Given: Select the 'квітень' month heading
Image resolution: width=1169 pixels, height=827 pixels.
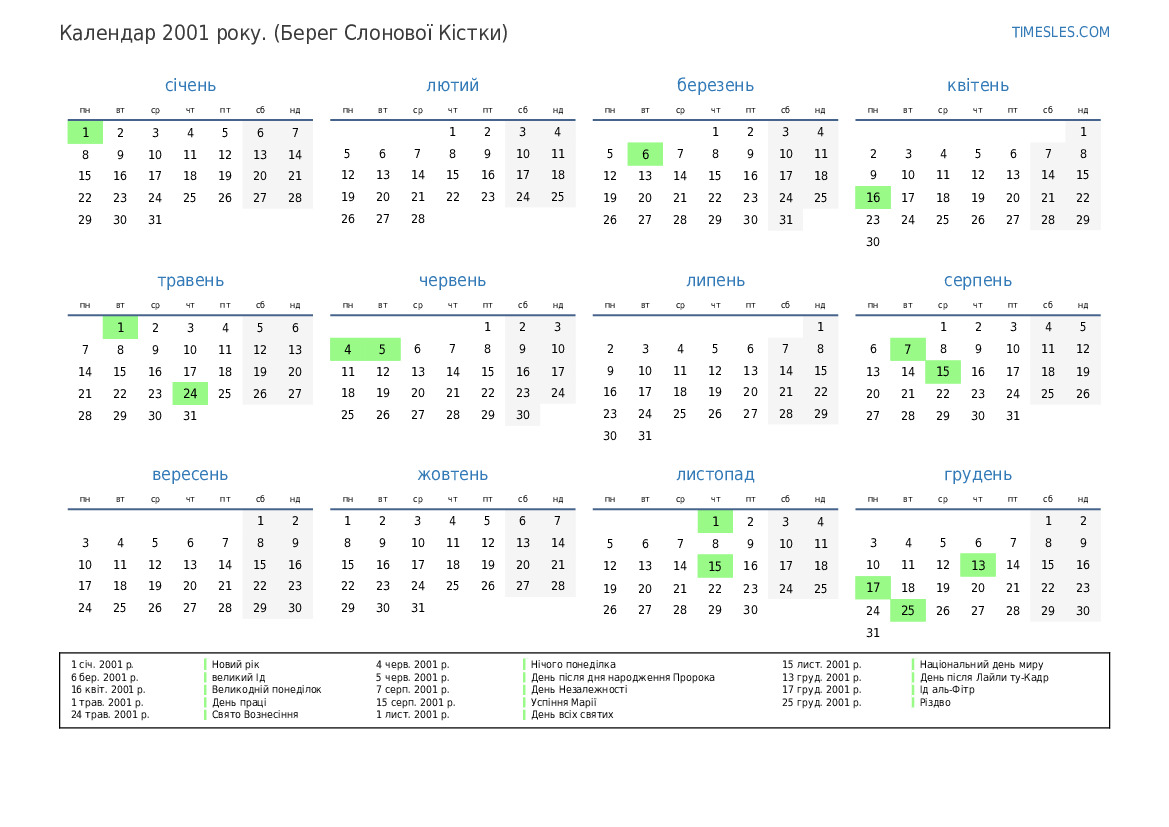Looking at the screenshot, I should pos(977,85).
